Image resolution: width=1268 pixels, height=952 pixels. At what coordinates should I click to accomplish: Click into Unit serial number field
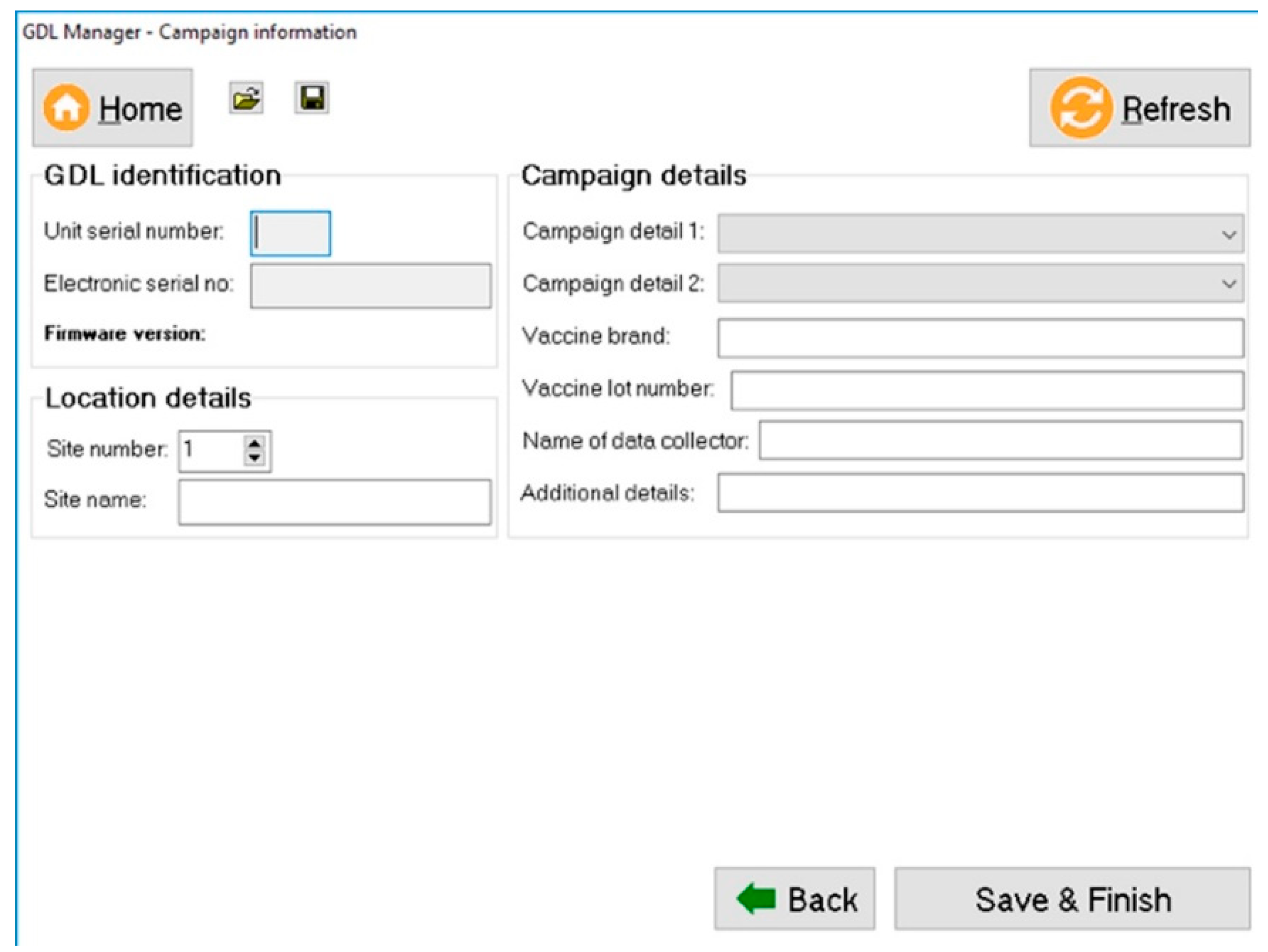291,234
